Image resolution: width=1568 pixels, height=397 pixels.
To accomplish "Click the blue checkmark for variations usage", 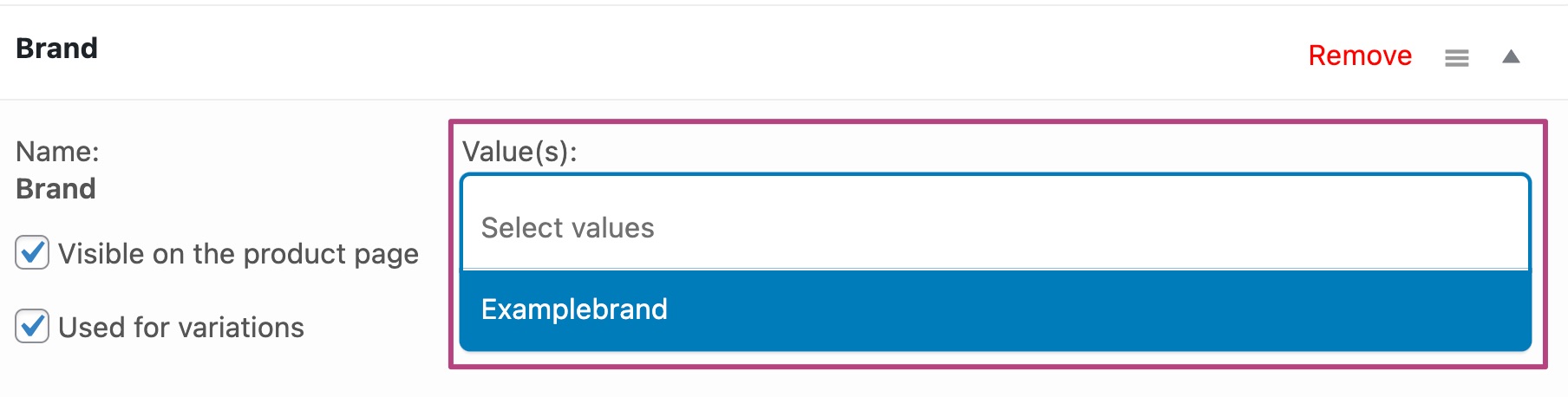I will [33, 326].
